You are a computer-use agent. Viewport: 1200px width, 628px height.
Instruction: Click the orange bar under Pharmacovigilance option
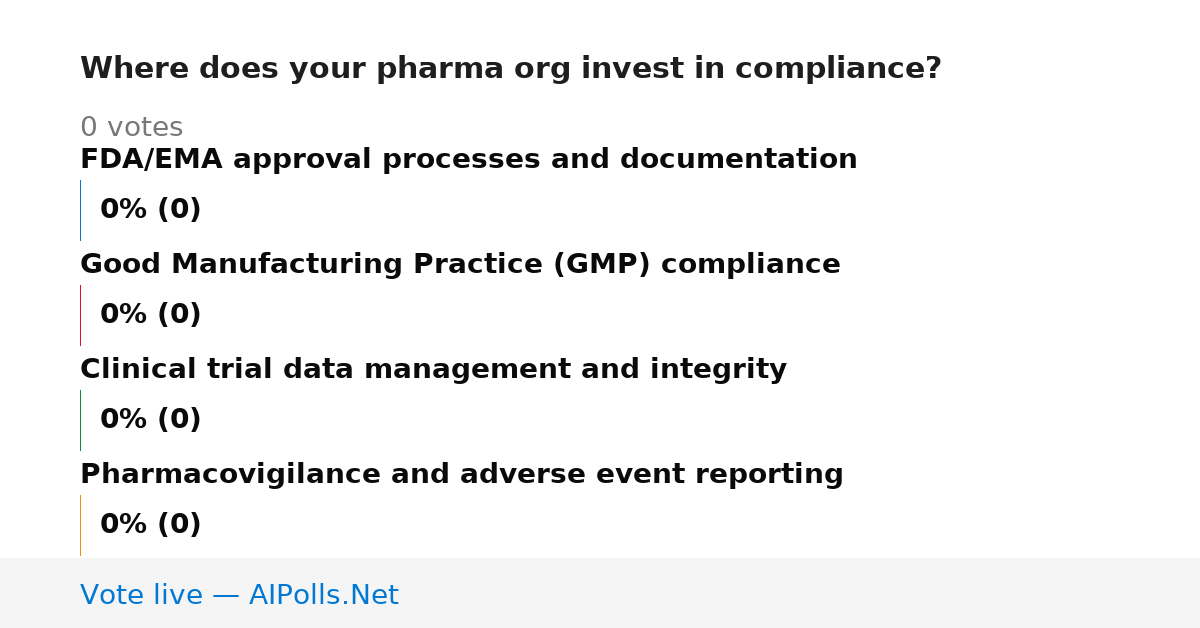[x=80, y=525]
